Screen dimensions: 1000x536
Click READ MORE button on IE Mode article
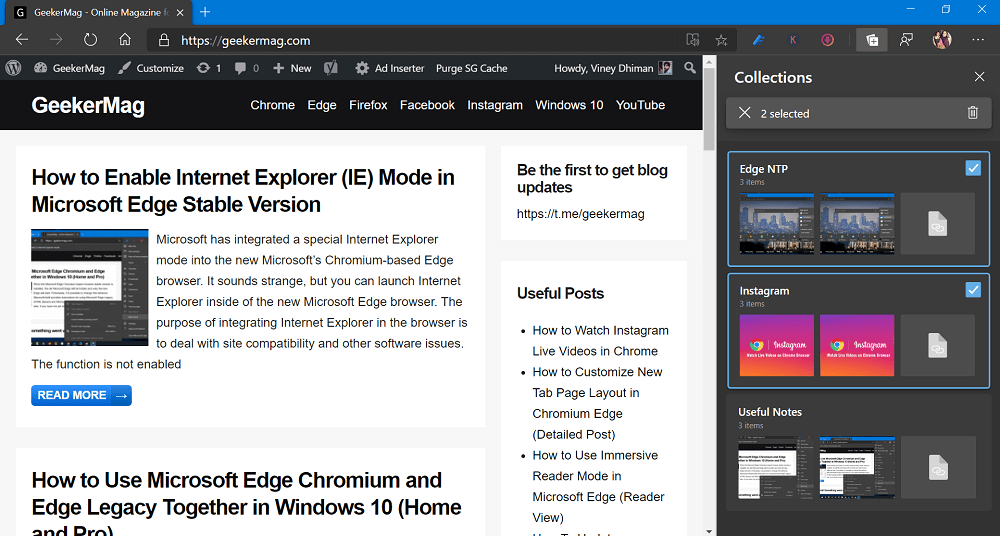[x=82, y=396]
